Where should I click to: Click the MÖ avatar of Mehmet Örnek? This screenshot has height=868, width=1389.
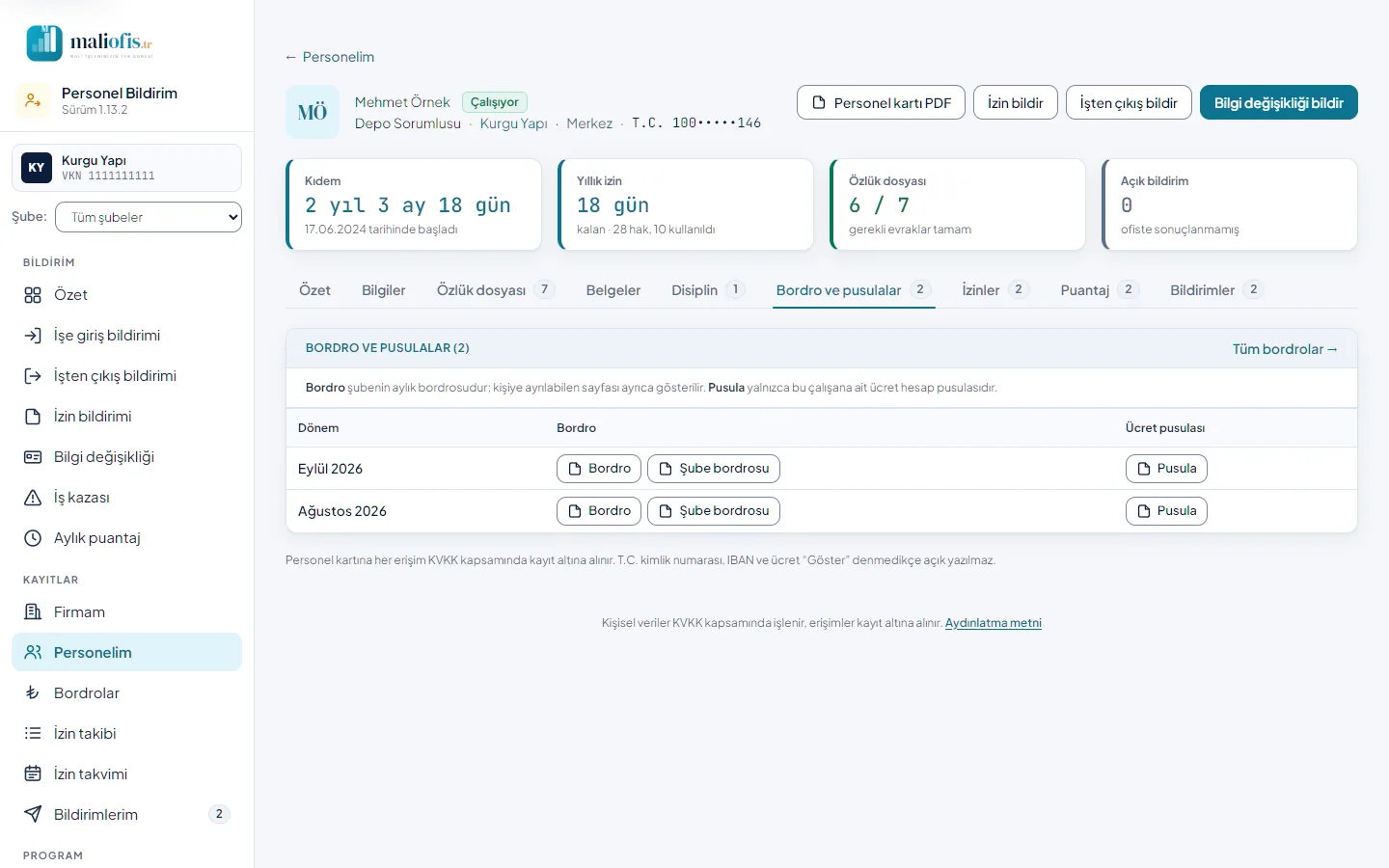(x=313, y=113)
